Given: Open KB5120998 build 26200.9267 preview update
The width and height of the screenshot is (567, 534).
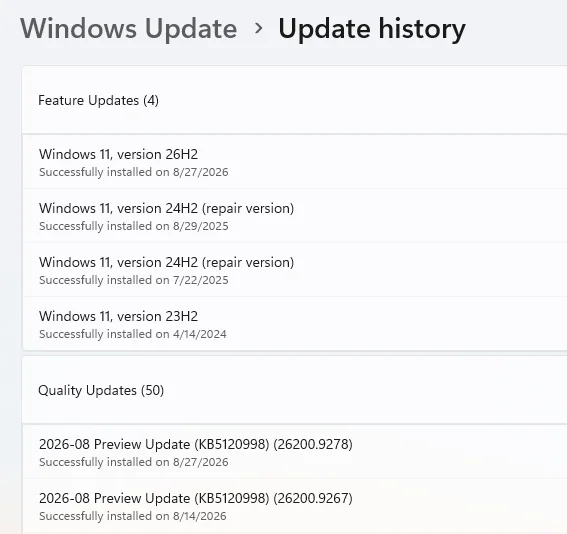Looking at the screenshot, I should click(x=295, y=506).
